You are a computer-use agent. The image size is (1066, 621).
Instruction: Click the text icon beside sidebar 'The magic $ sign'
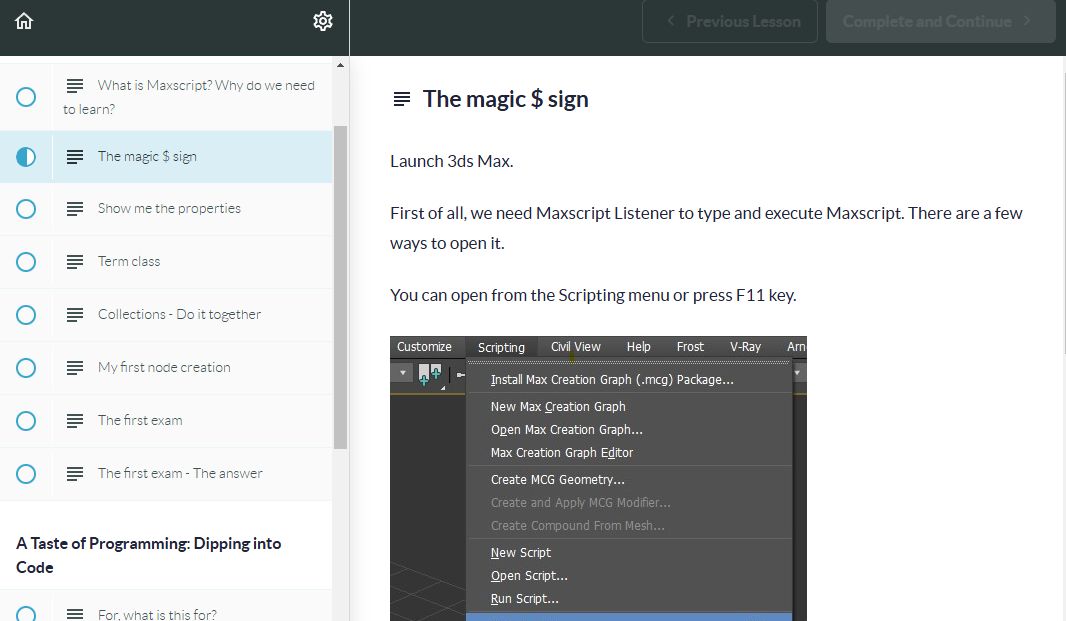(75, 157)
